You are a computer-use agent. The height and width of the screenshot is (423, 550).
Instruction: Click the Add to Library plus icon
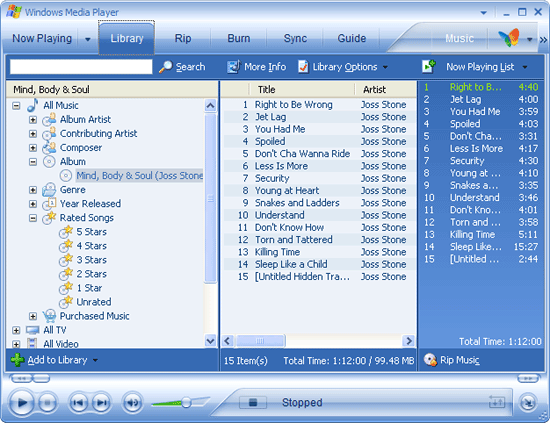[18, 360]
